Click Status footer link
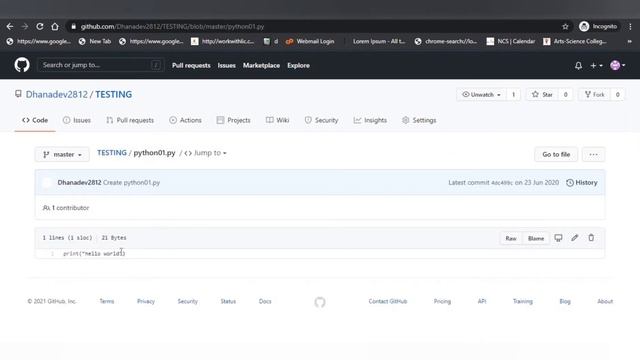 (x=228, y=301)
